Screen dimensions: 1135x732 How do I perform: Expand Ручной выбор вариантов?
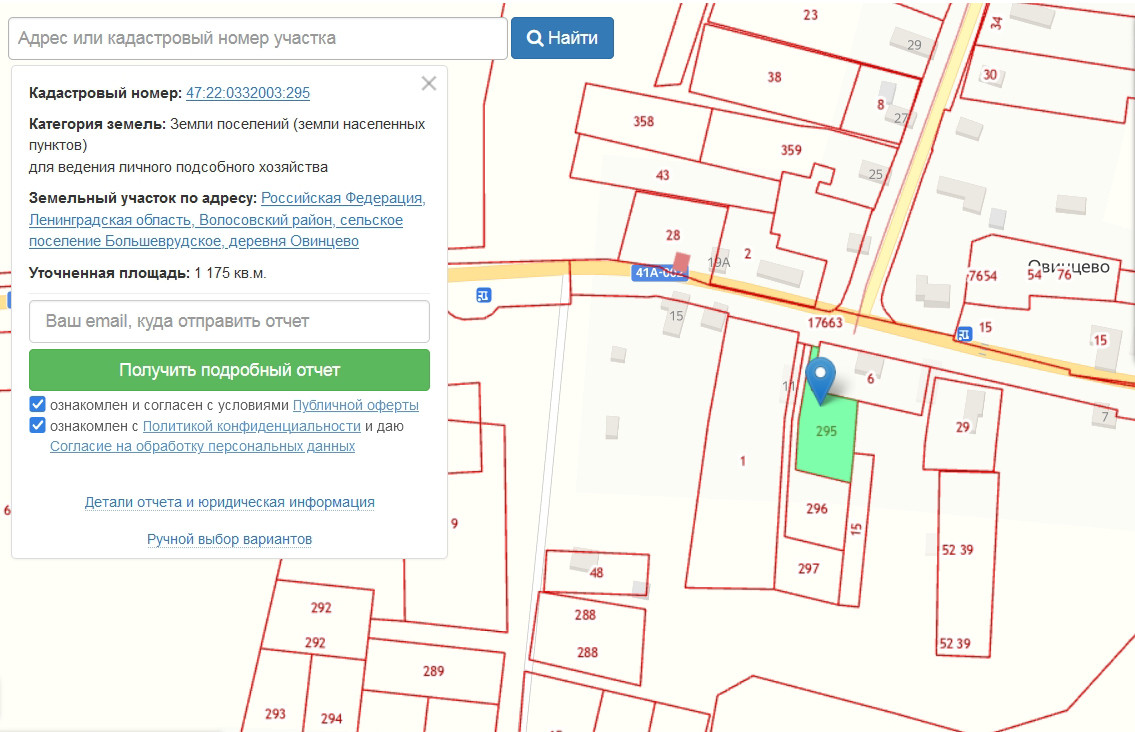point(229,539)
